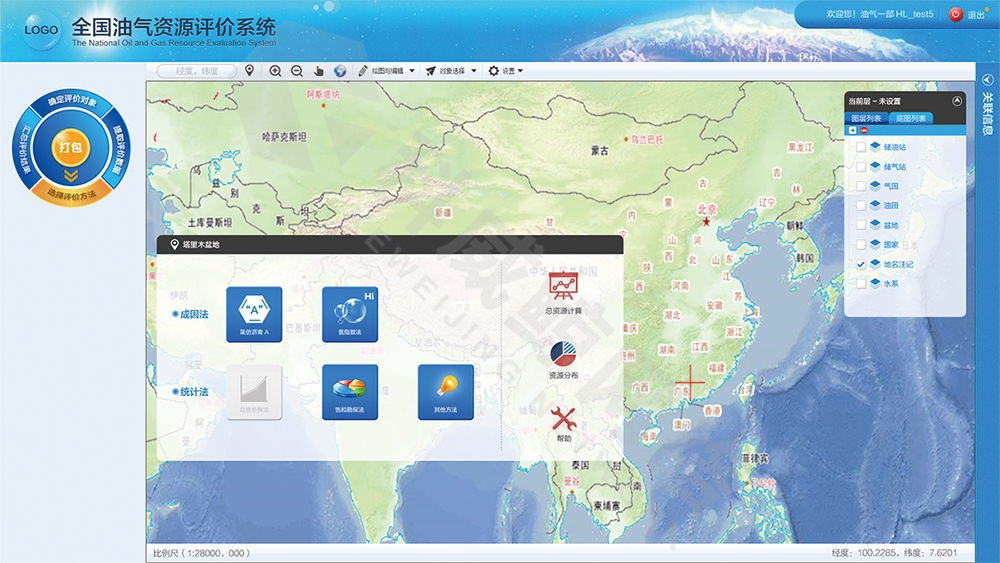Switch to the 底图列表 tab
The image size is (1000, 563).
[911, 118]
